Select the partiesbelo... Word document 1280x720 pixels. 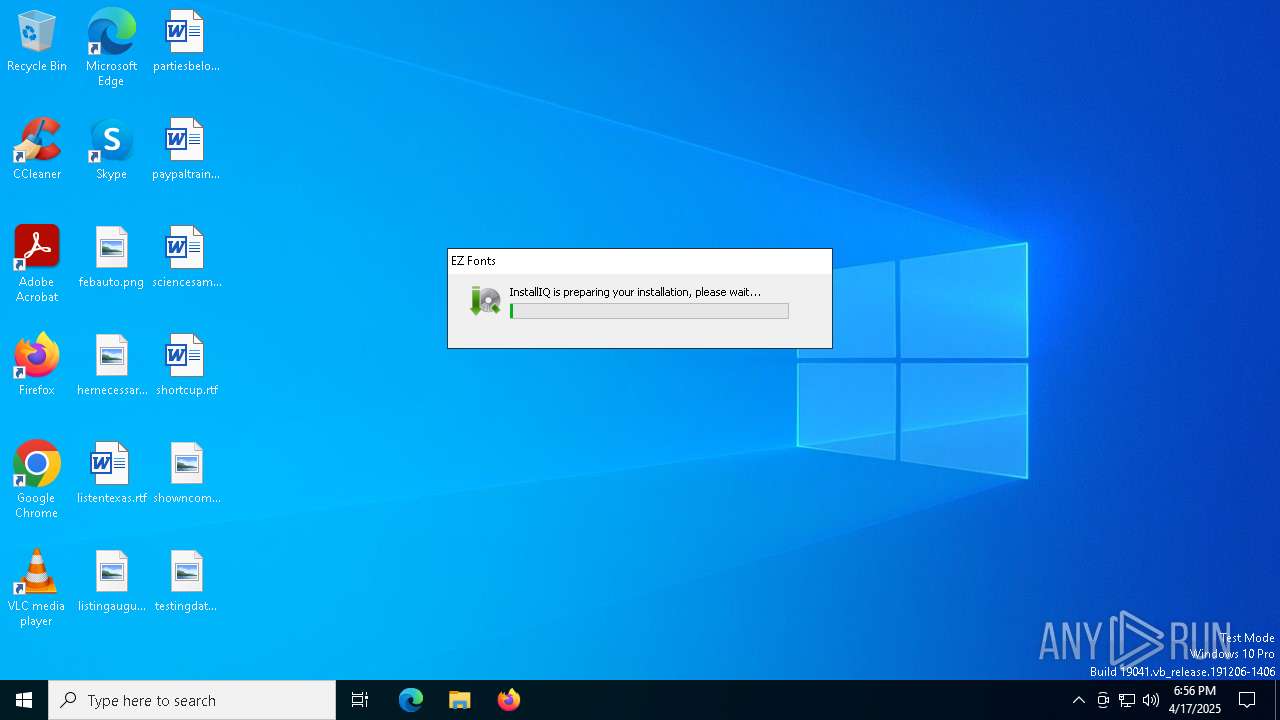coord(186,41)
